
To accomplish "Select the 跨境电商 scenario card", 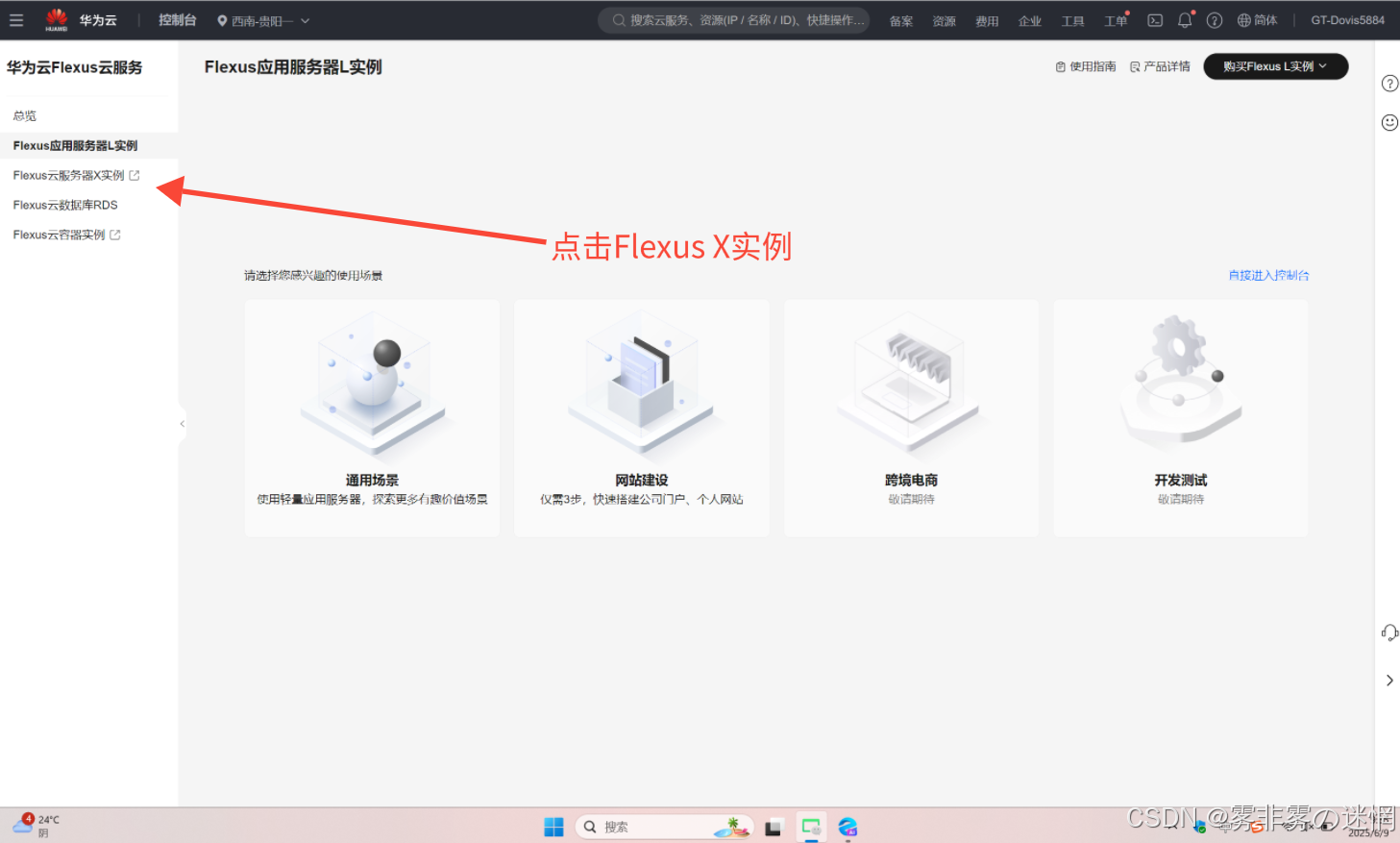I will coord(911,418).
